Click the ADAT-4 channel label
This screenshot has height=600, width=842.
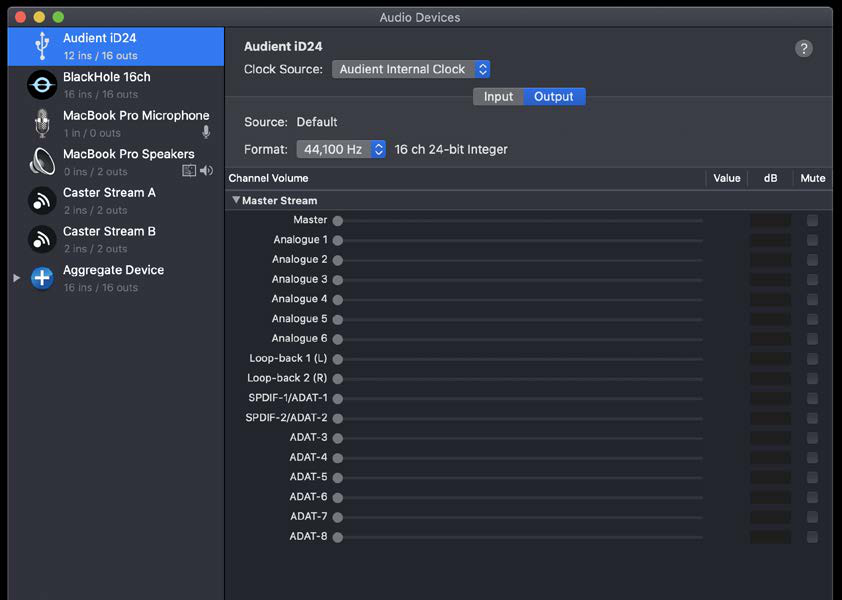[308, 457]
